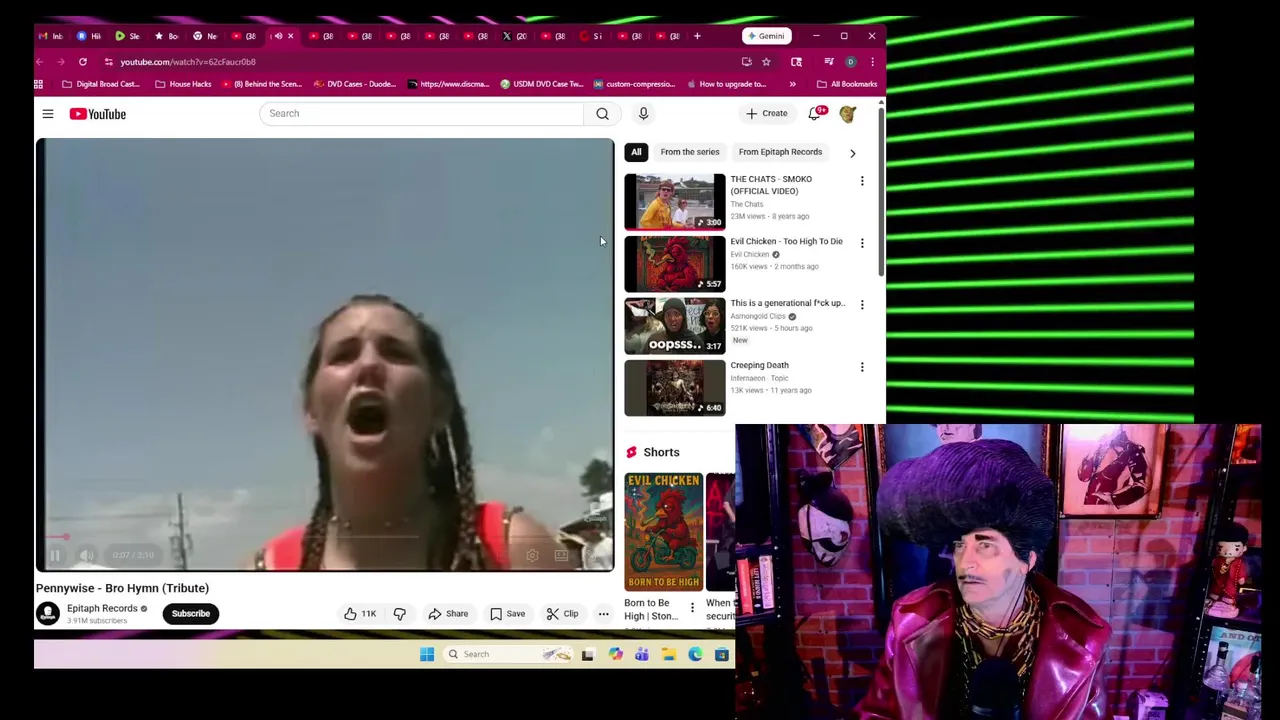Bookmark this page with the star icon
The width and height of the screenshot is (1280, 720).
point(766,62)
